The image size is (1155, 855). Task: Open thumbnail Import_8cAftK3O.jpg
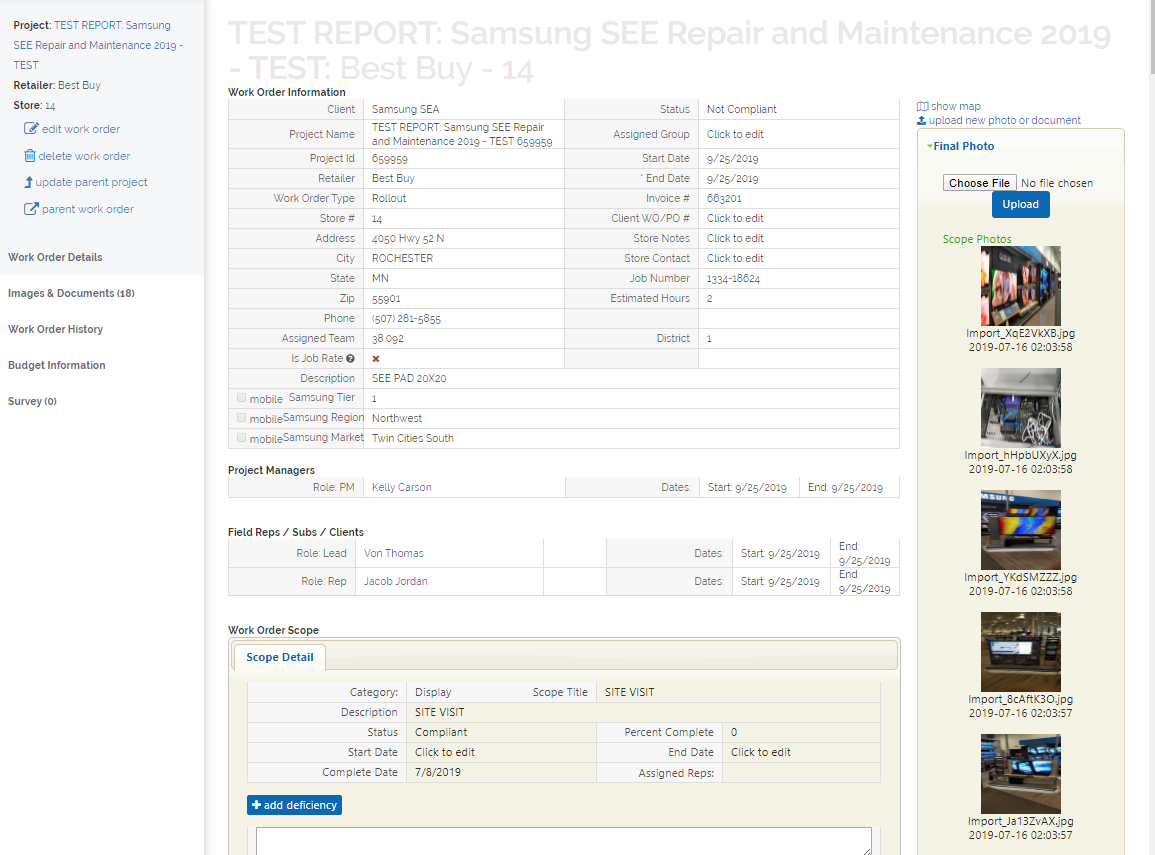click(1020, 652)
